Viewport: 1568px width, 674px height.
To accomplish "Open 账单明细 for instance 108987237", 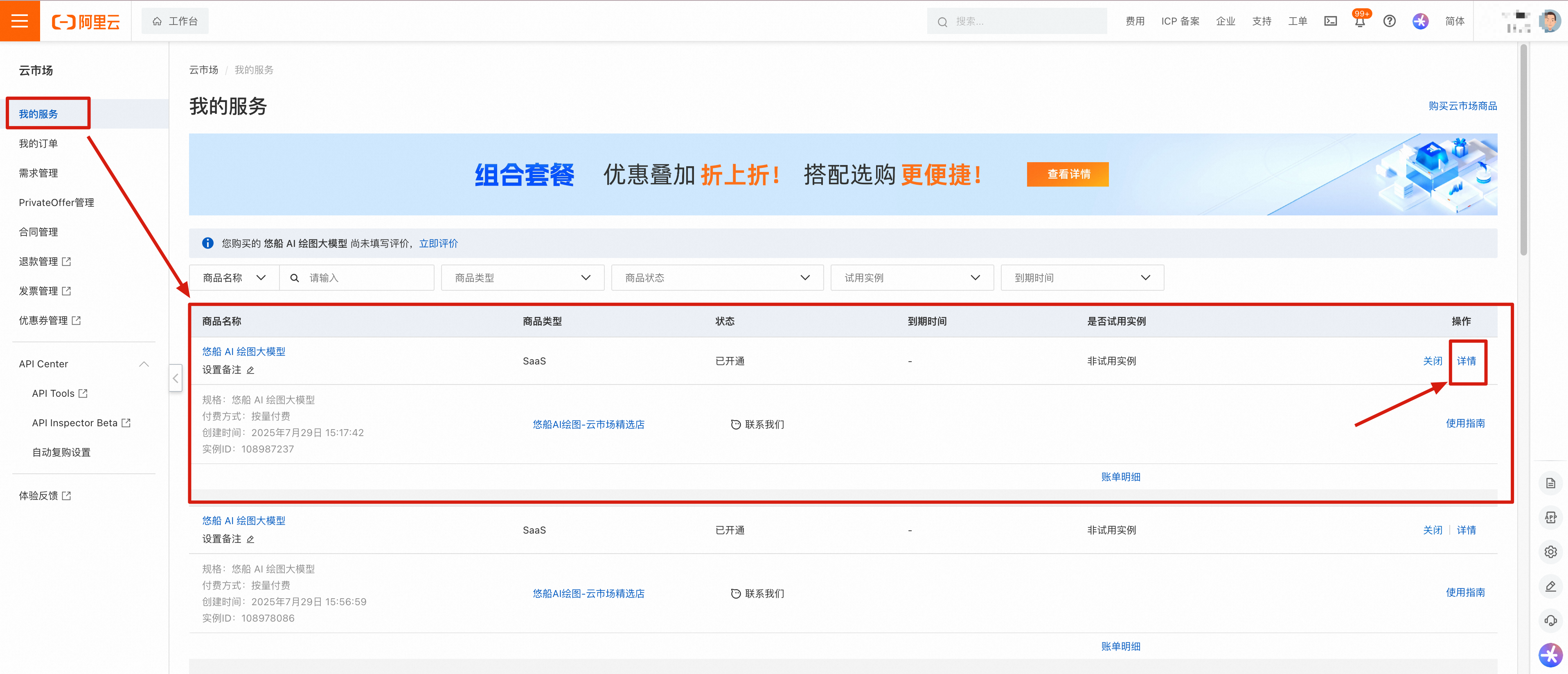I will [1121, 477].
